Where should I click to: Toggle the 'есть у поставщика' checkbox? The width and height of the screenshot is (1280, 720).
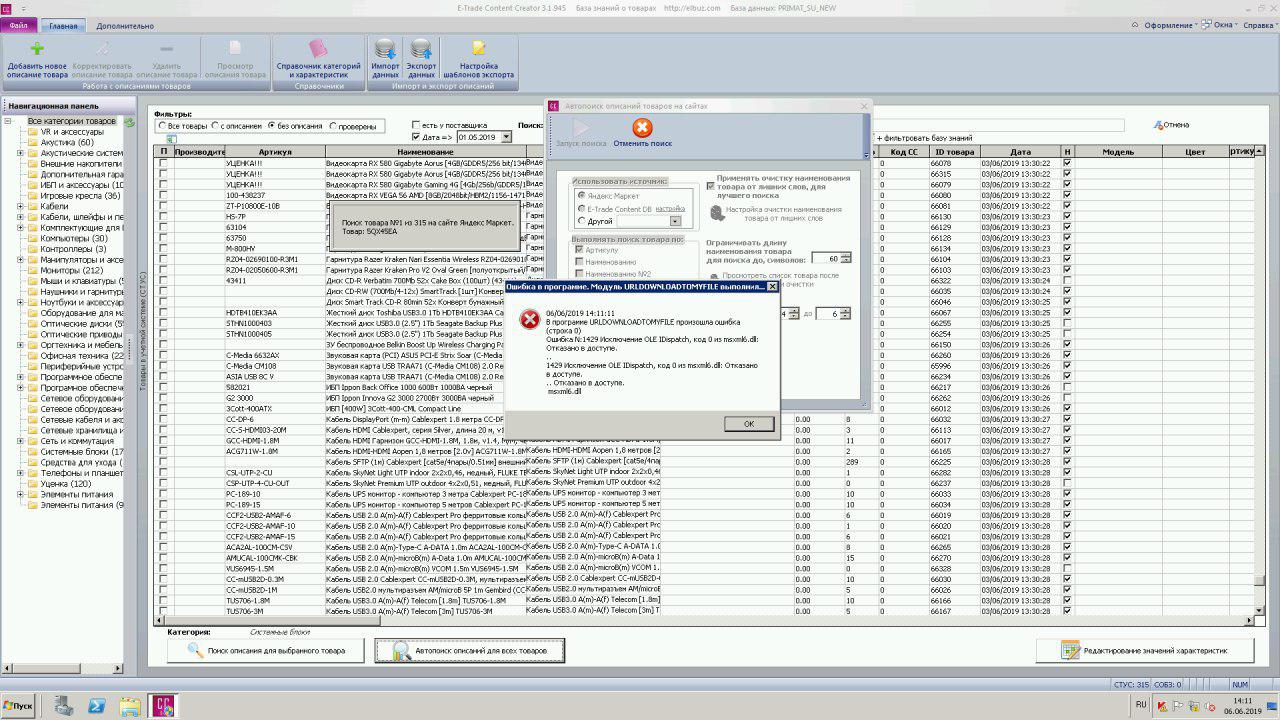416,125
